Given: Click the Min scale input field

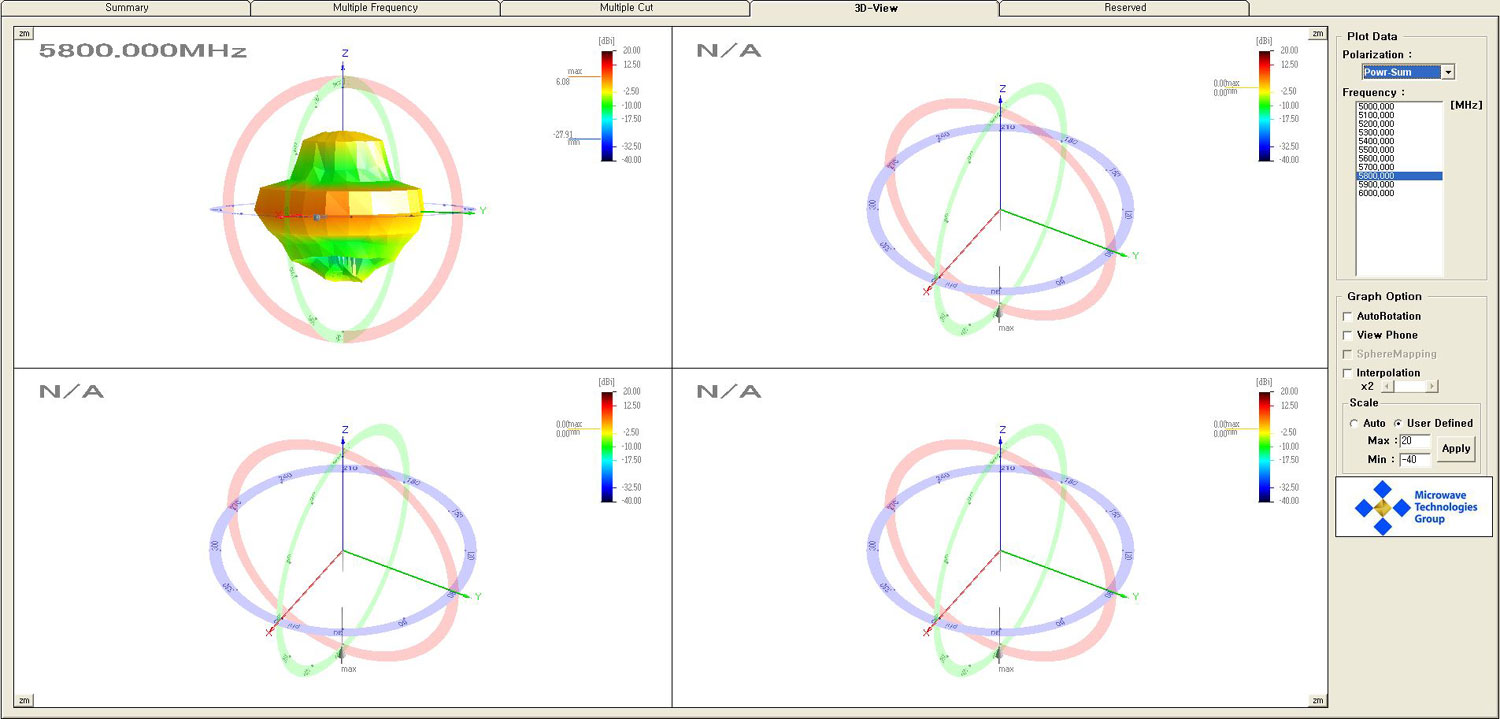Looking at the screenshot, I should (1415, 460).
